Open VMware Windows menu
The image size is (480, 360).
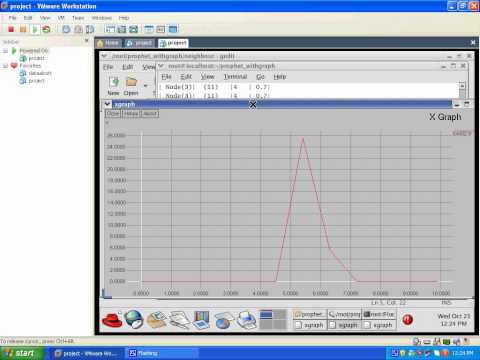pos(101,18)
